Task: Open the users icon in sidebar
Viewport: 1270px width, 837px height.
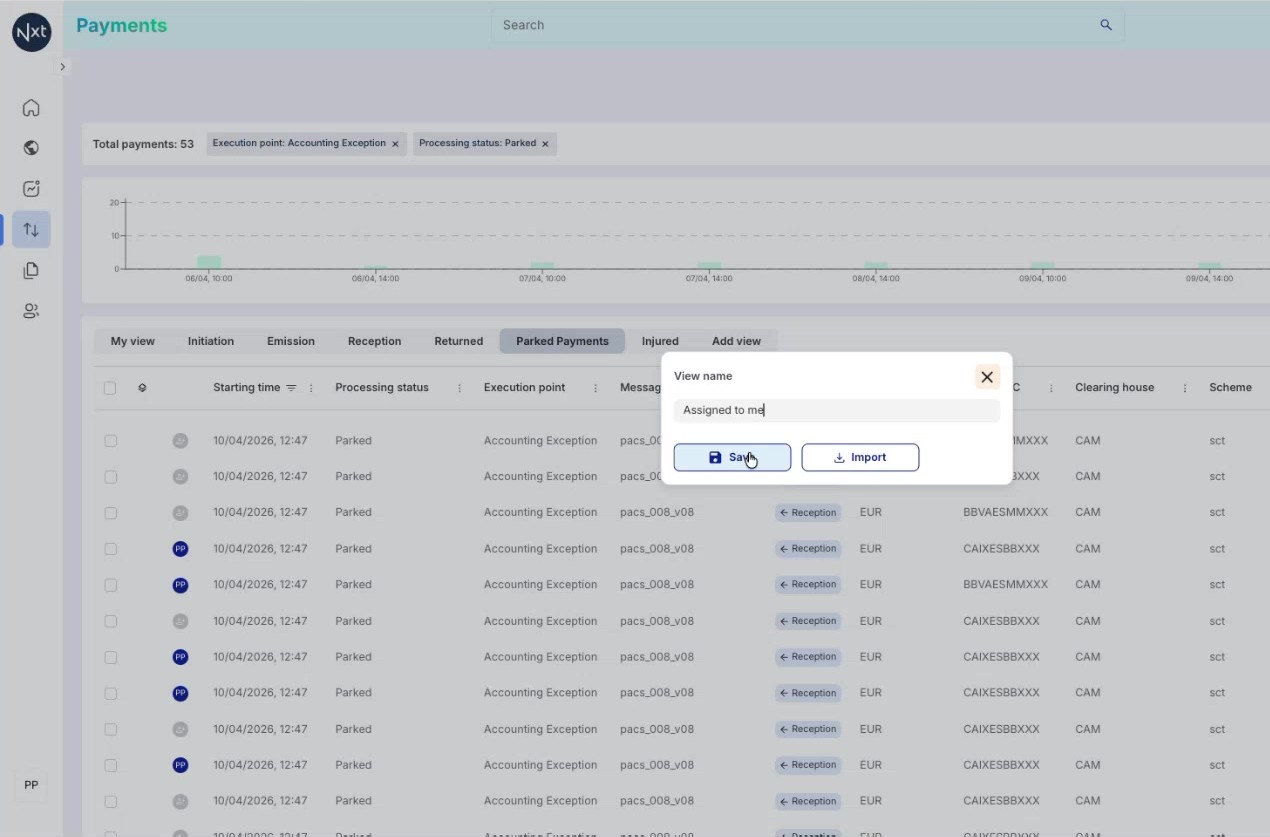Action: pyautogui.click(x=31, y=311)
